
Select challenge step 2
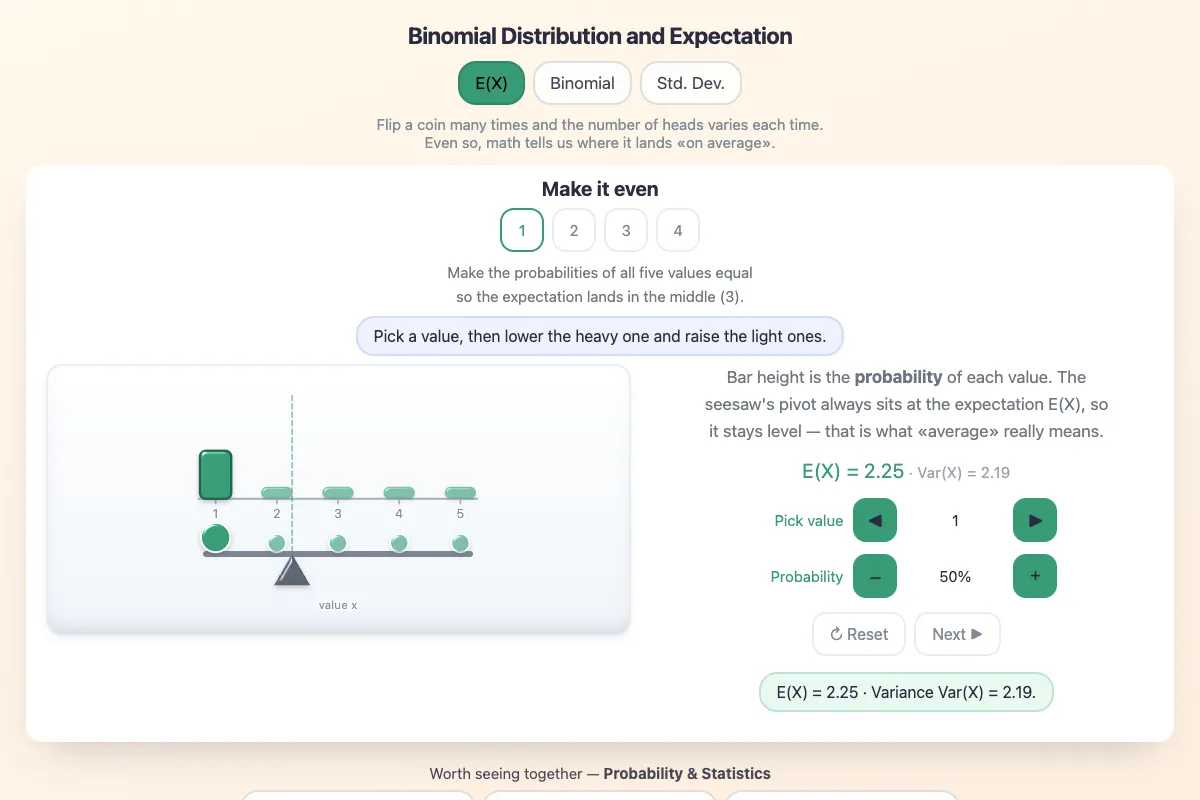(574, 230)
